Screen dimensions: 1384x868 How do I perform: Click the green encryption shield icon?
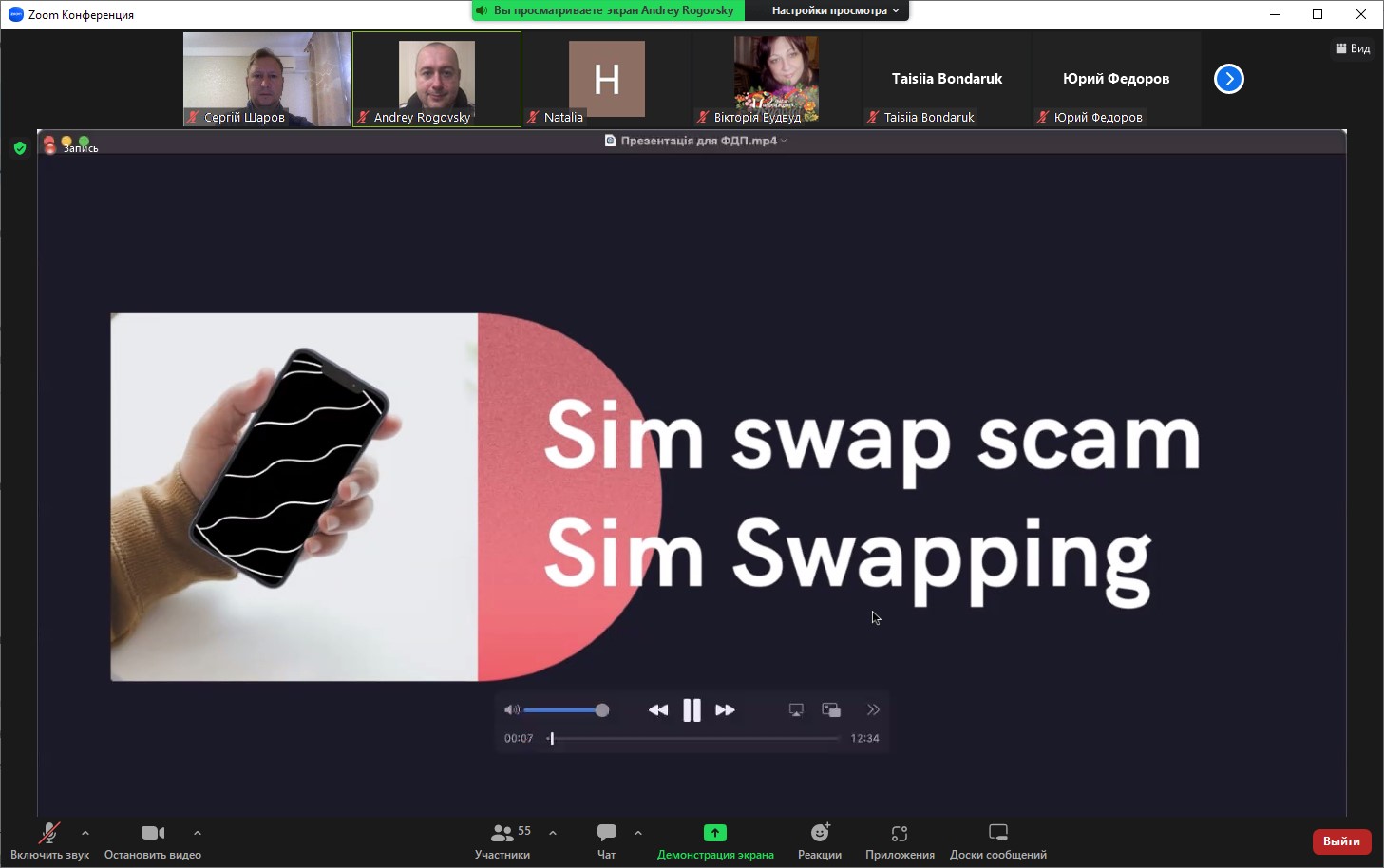(20, 148)
